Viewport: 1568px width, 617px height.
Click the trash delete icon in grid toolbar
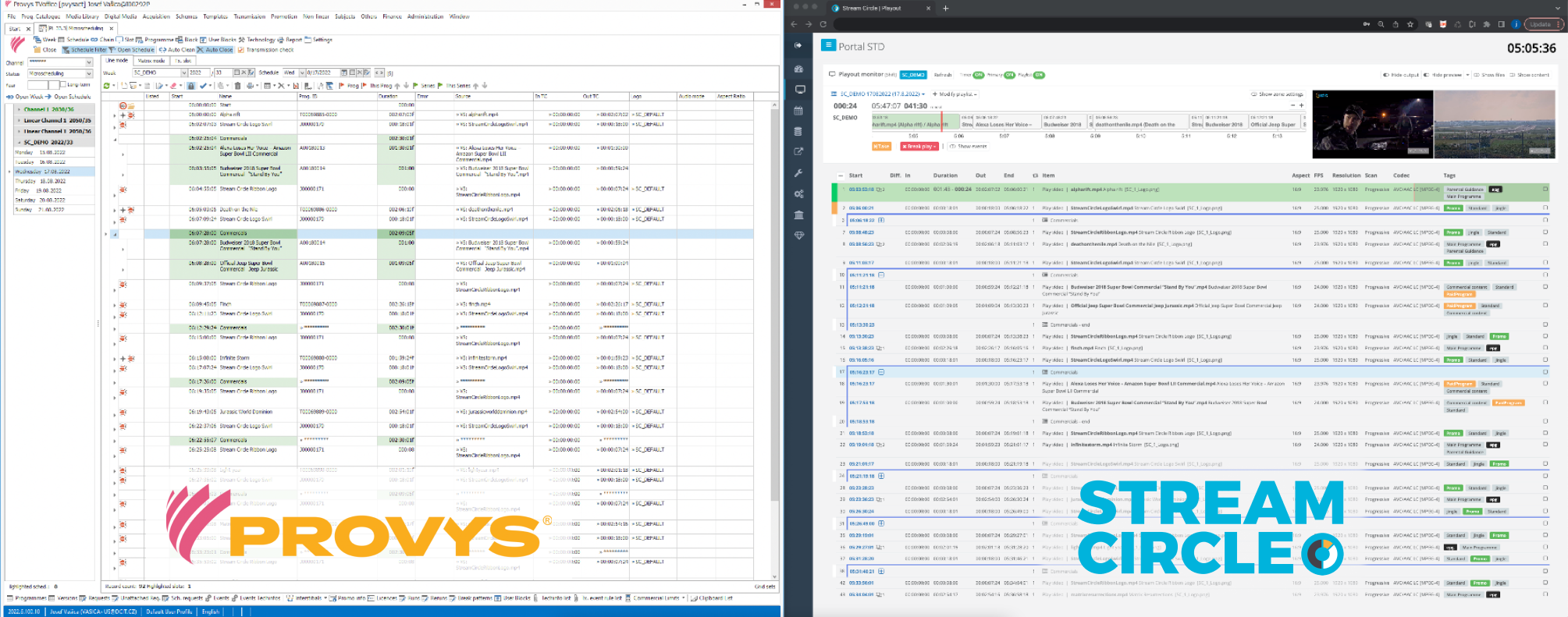tap(237, 86)
